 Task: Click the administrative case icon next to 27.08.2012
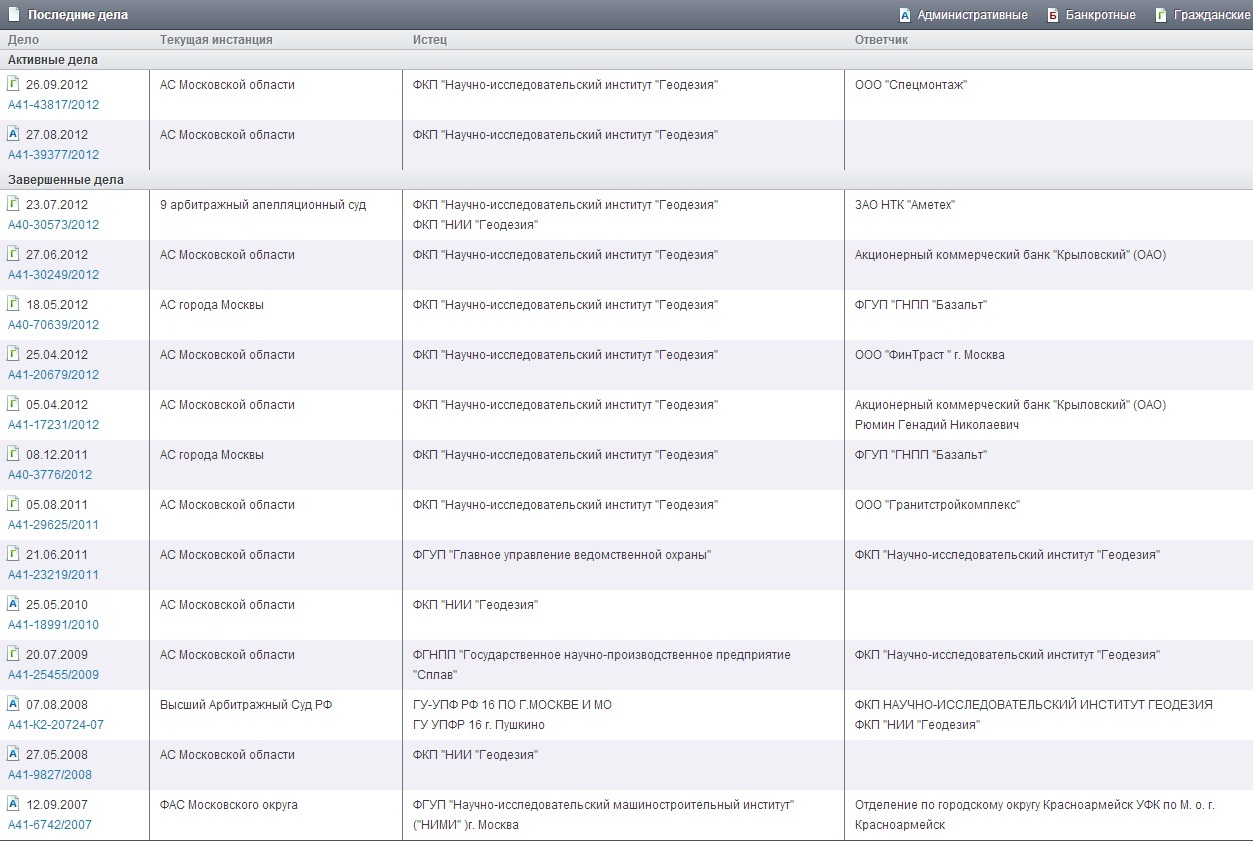tap(13, 134)
